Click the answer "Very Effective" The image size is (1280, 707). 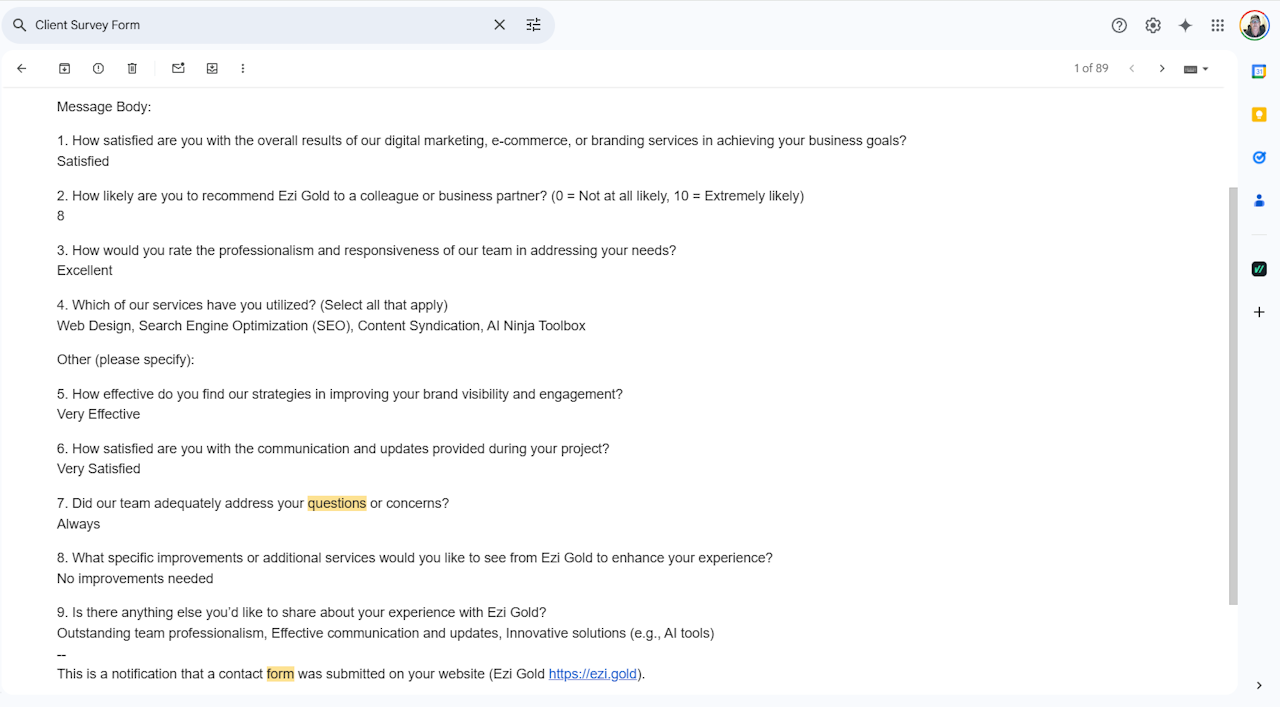pyautogui.click(x=99, y=414)
